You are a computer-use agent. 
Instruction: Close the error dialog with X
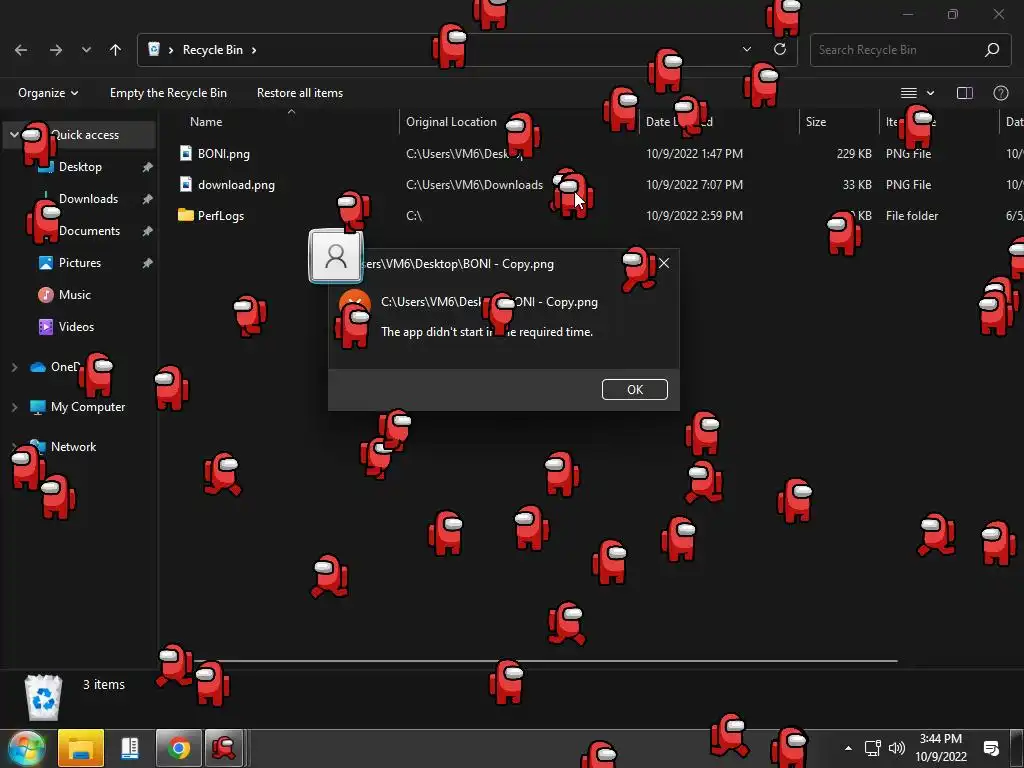[x=664, y=263]
